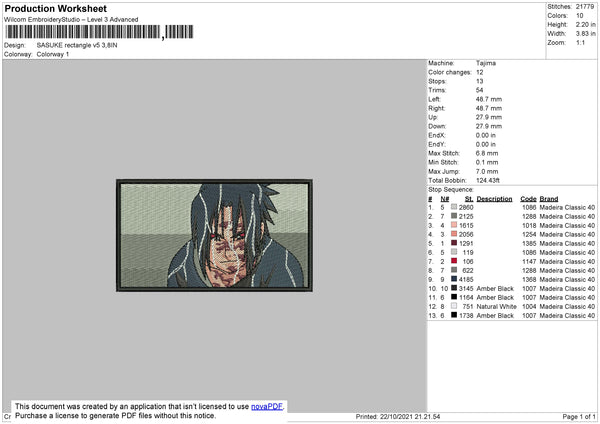
Task: Click the 'Left:' measurement label
Action: point(434,99)
